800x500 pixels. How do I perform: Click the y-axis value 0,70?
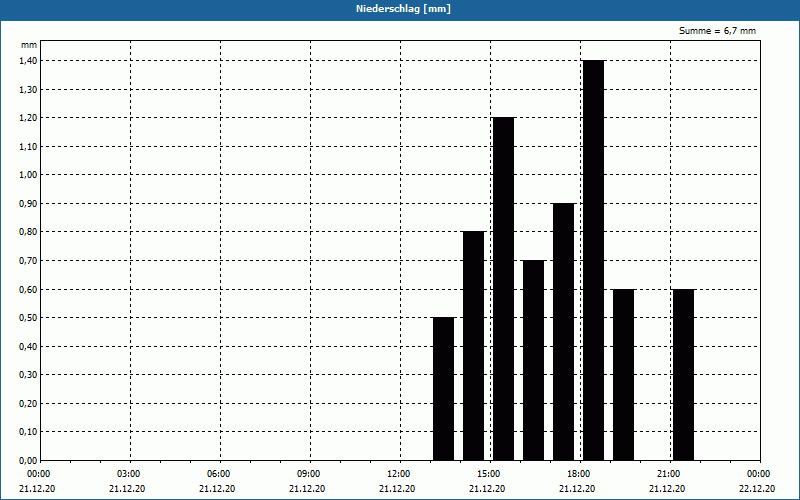click(29, 261)
